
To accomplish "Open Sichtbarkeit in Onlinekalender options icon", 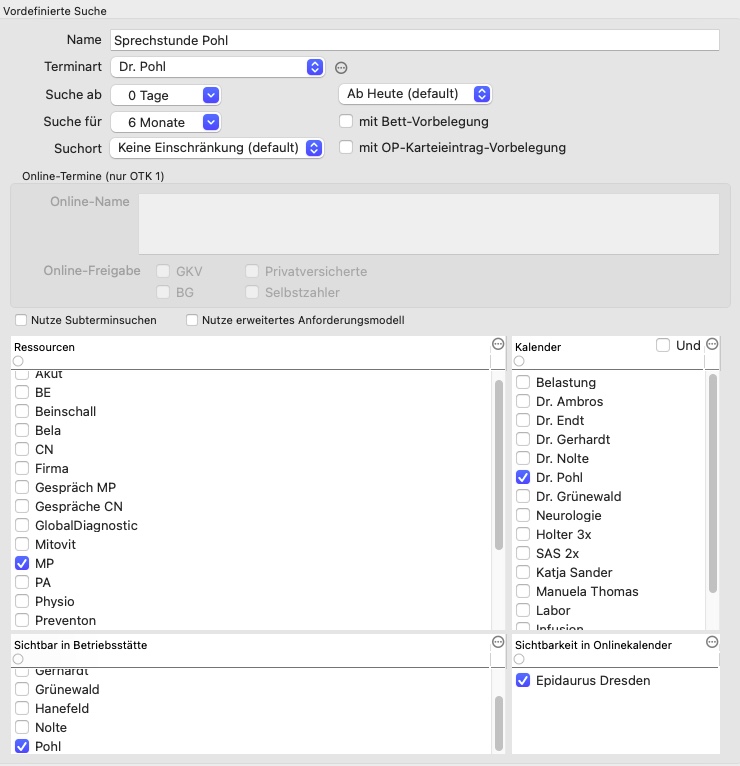I will tap(712, 642).
